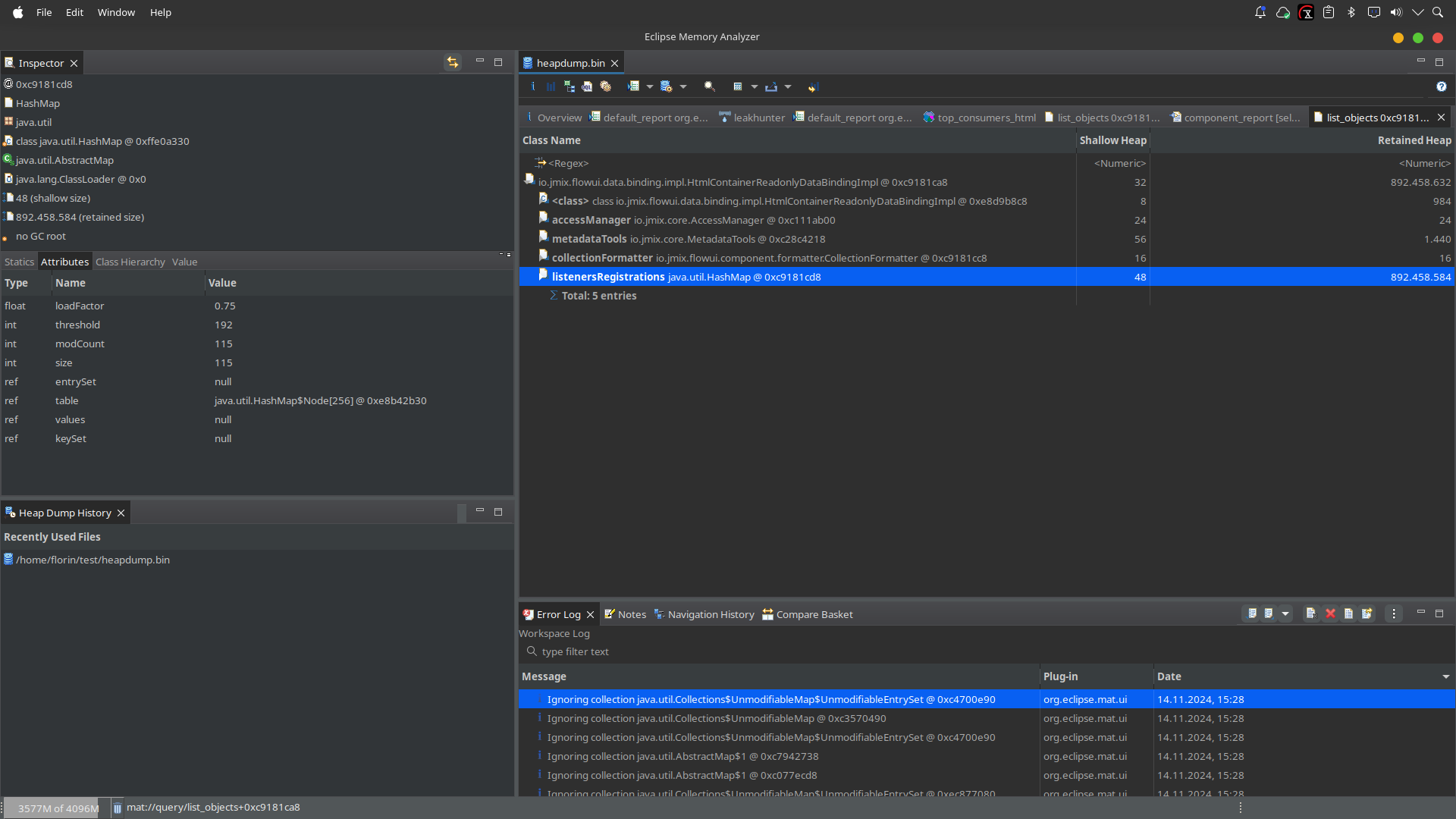Click the <Regex> class name filter
Viewport: 1456px width, 819px height.
click(x=568, y=163)
